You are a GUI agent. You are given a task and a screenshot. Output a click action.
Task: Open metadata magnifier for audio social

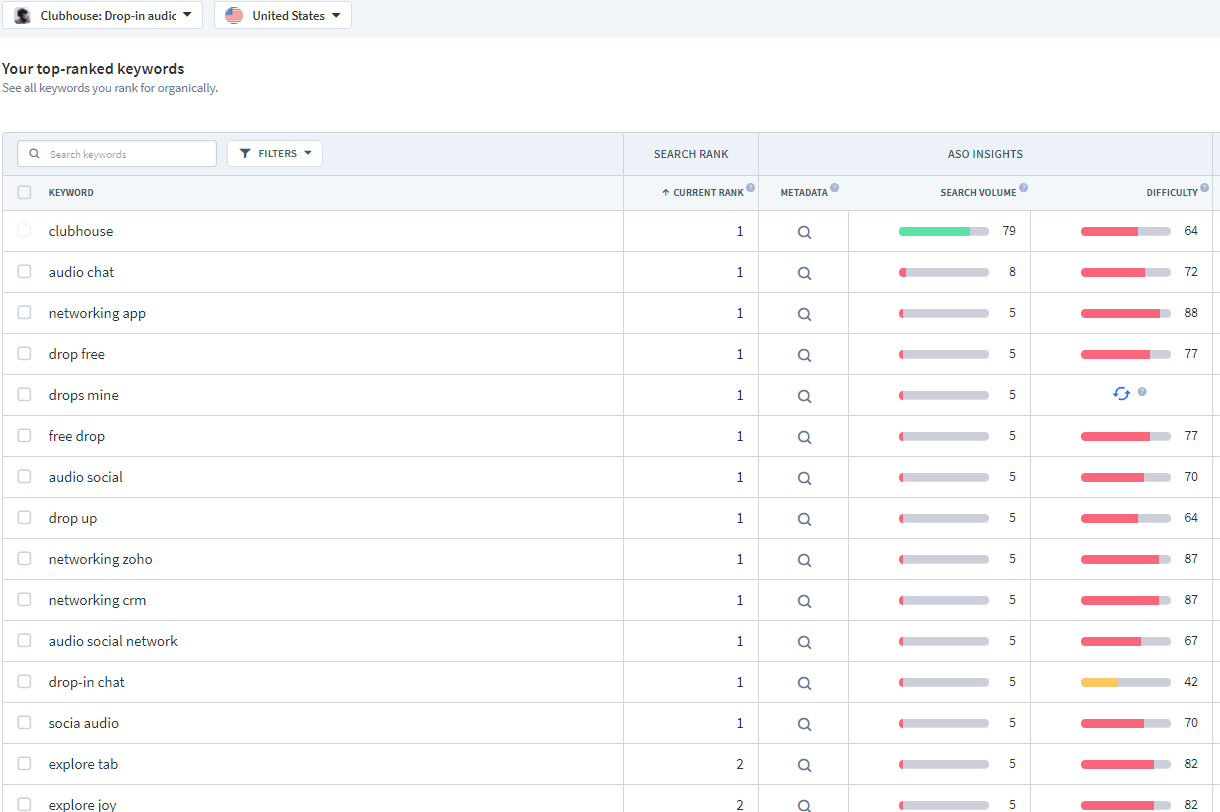point(804,478)
